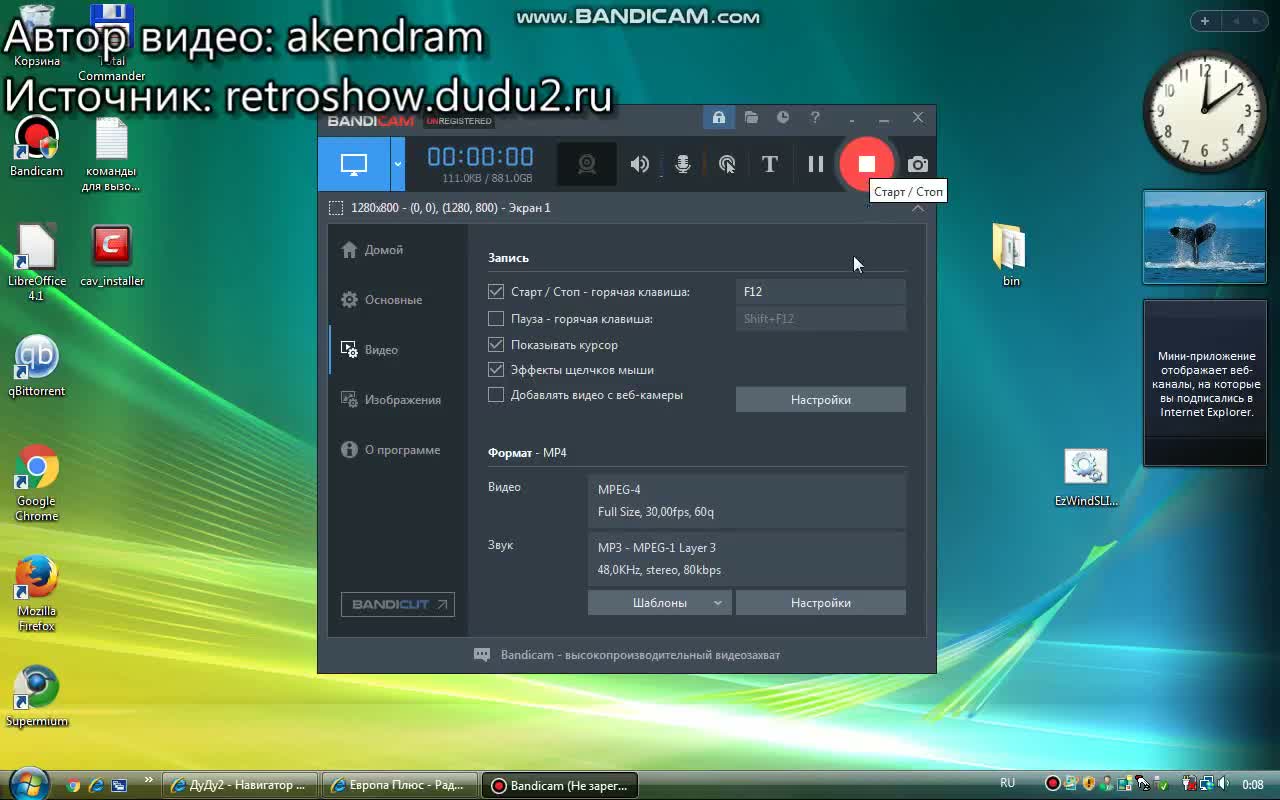This screenshot has height=800, width=1280.
Task: Click the RU language indicator
Action: coord(1007,783)
